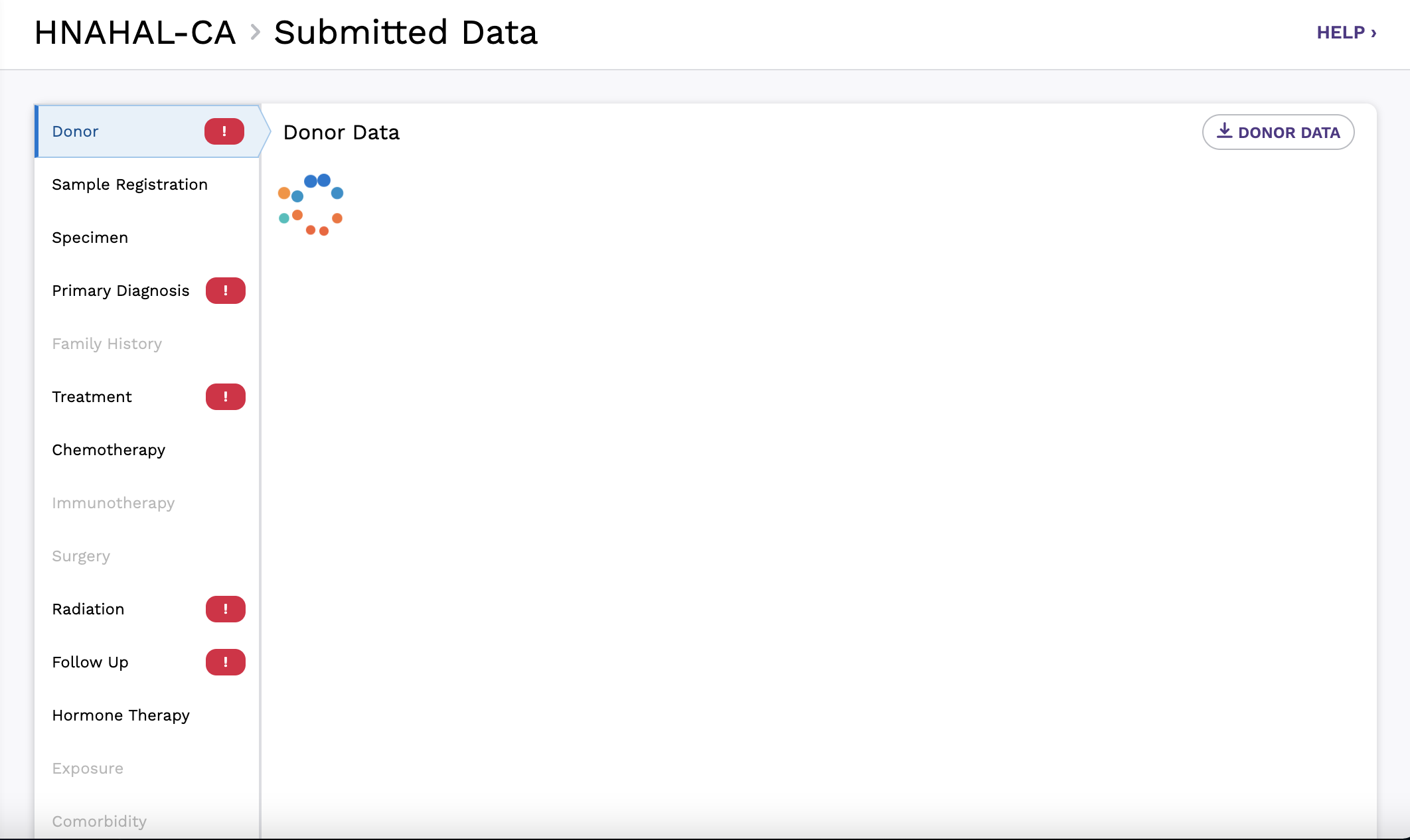Open the Hormone Therapy section
The height and width of the screenshot is (840, 1410).
[x=121, y=715]
